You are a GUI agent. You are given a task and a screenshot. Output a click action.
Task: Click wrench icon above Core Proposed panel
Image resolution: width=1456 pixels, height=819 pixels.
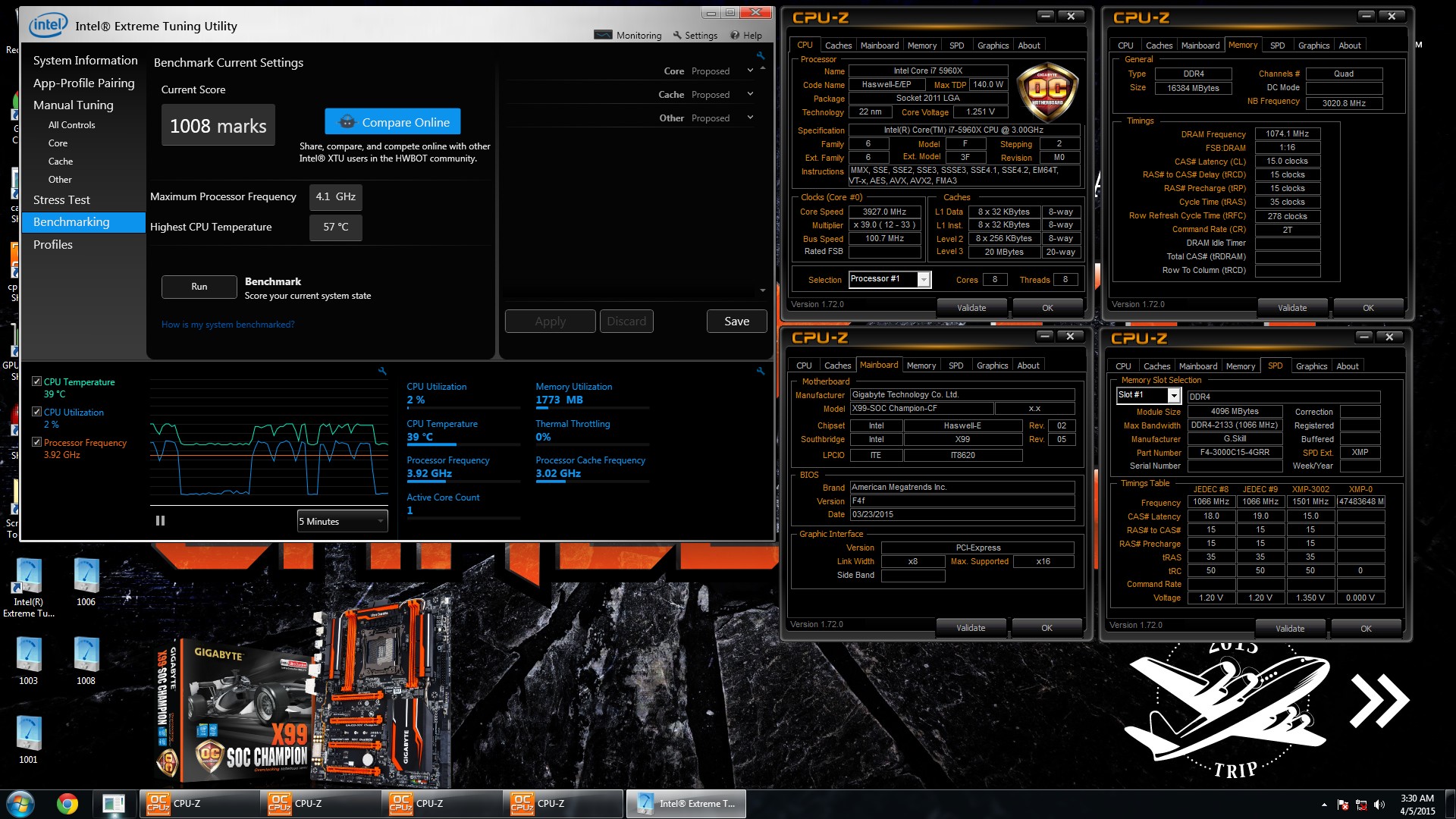[761, 55]
